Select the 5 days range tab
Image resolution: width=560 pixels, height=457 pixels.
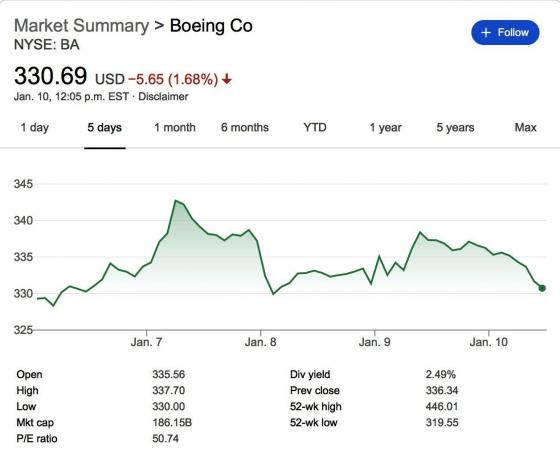[105, 127]
